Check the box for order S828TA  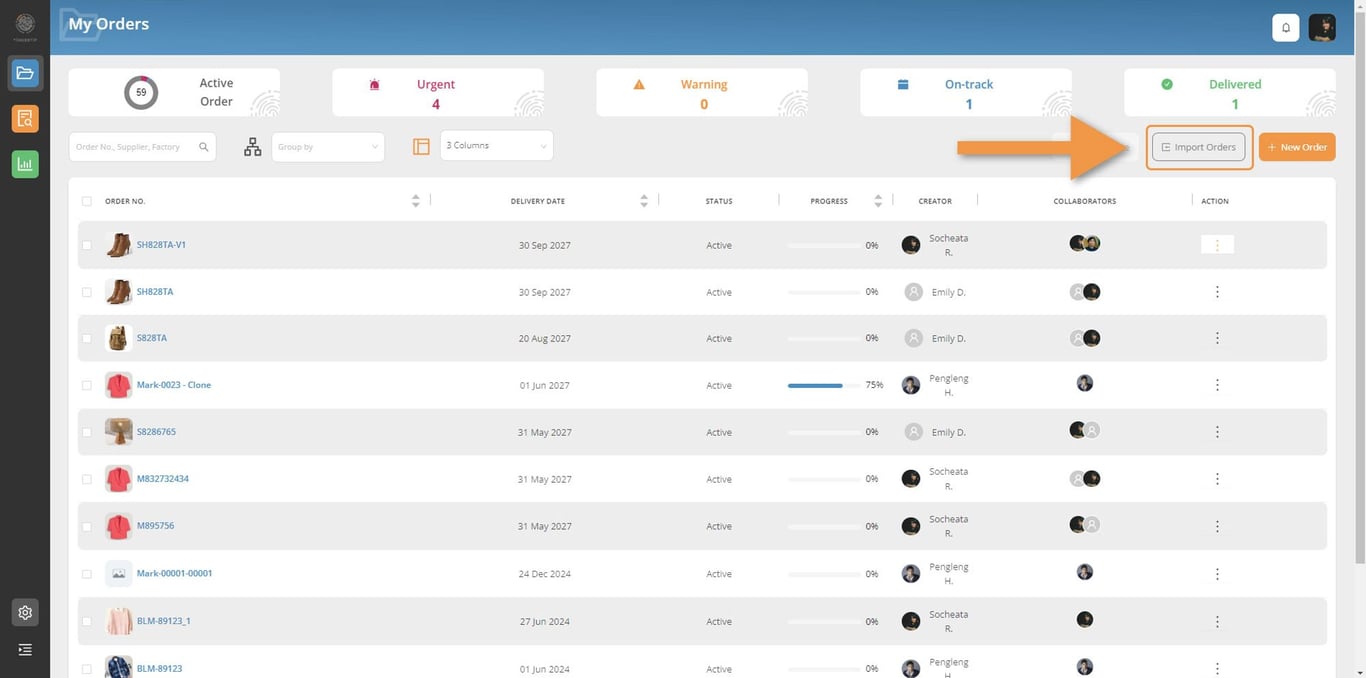tap(87, 338)
